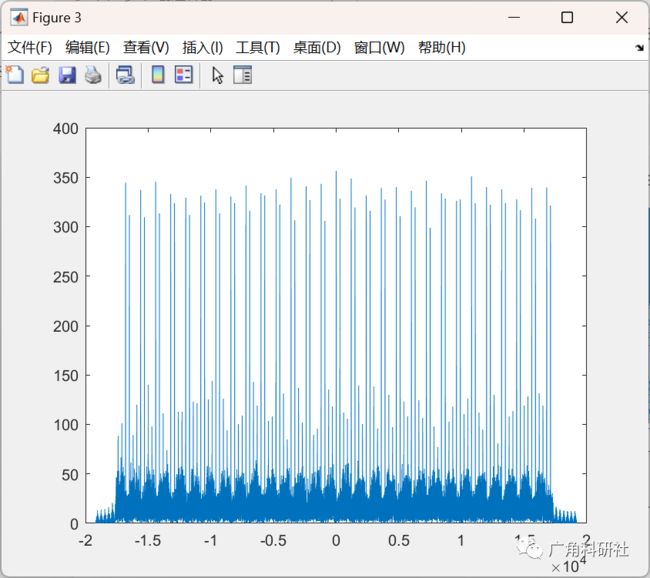
Task: Print the figure with the printer icon
Action: click(93, 75)
